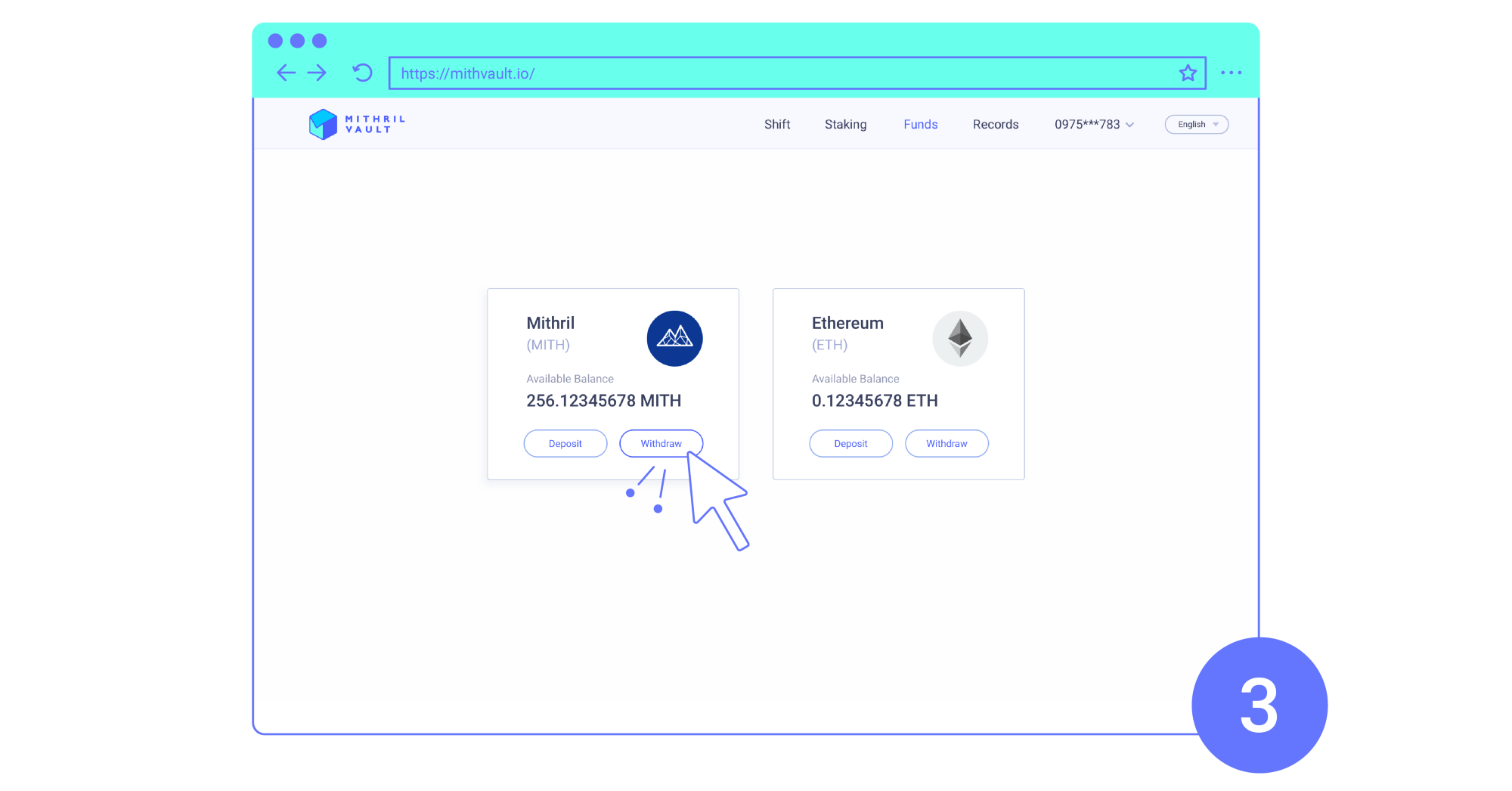Click the Mithril Vault logo
Image resolution: width=1512 pixels, height=791 pixels.
tap(357, 124)
